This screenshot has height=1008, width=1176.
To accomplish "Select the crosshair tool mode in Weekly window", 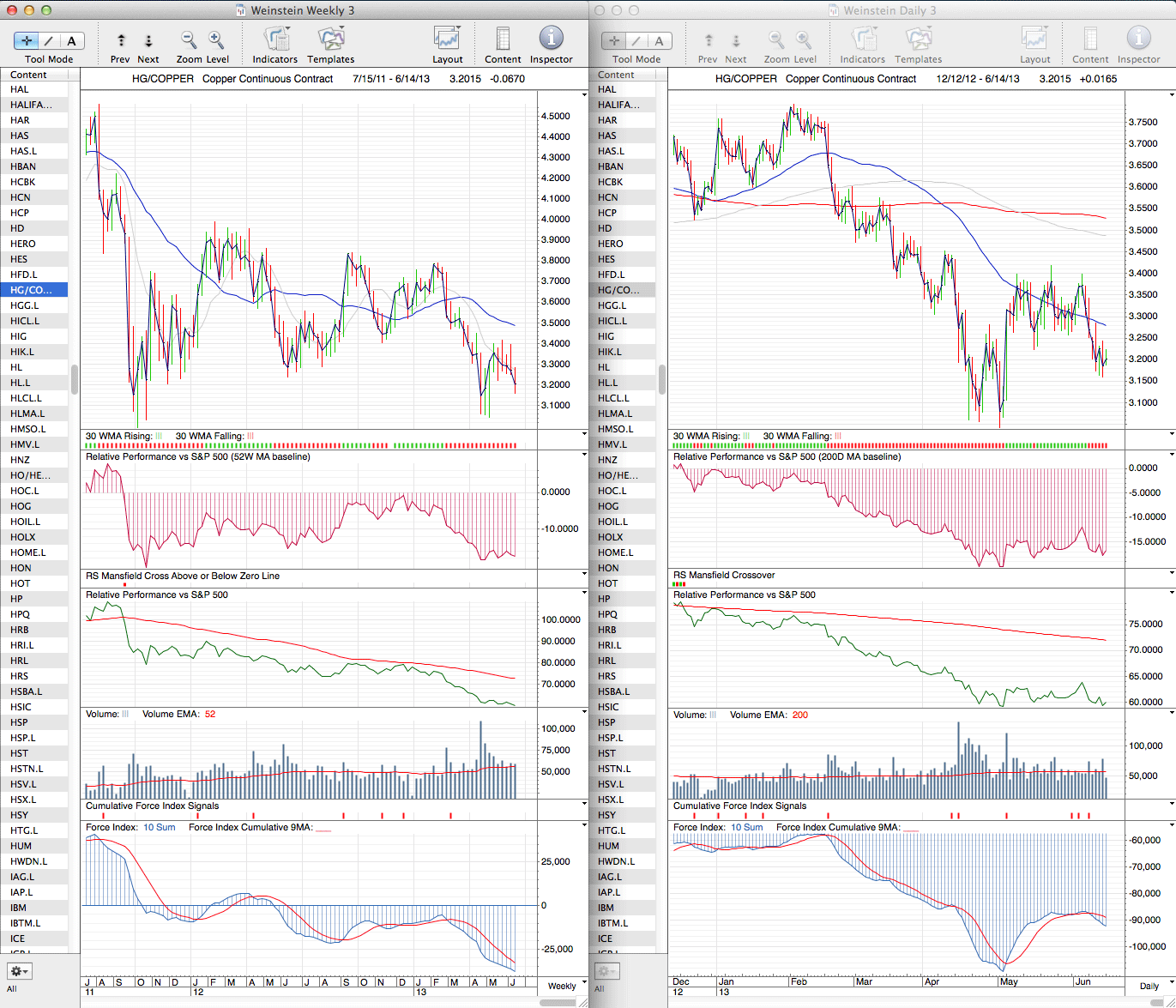I will (27, 41).
